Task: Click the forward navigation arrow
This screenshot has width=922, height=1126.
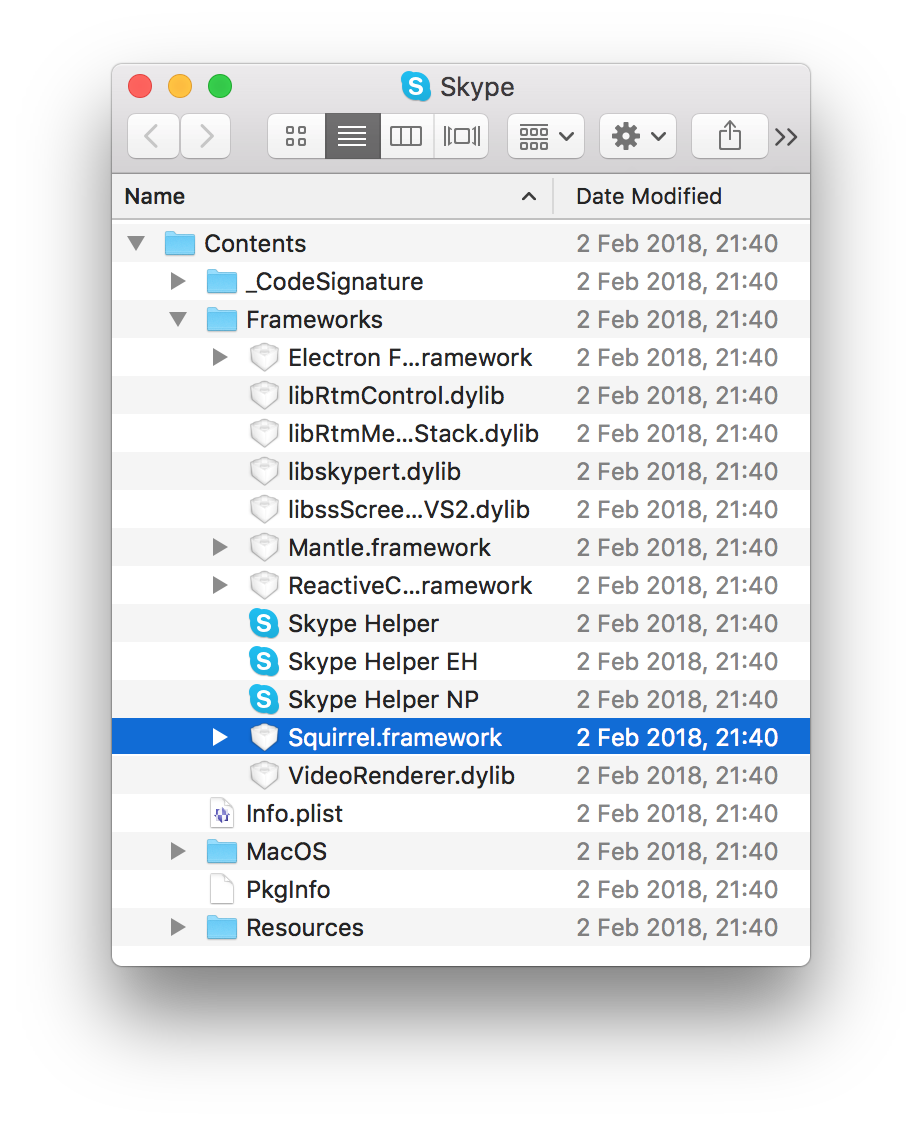Action: 206,136
